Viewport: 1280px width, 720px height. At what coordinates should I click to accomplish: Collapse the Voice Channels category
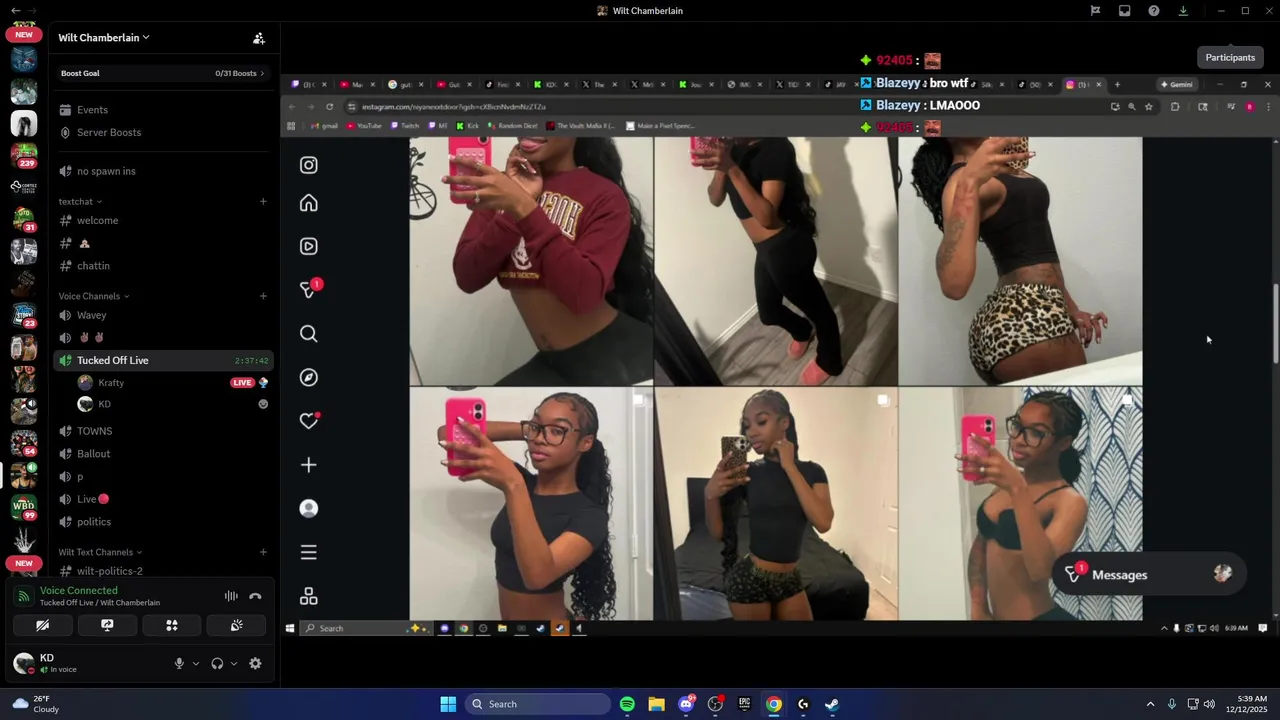94,296
